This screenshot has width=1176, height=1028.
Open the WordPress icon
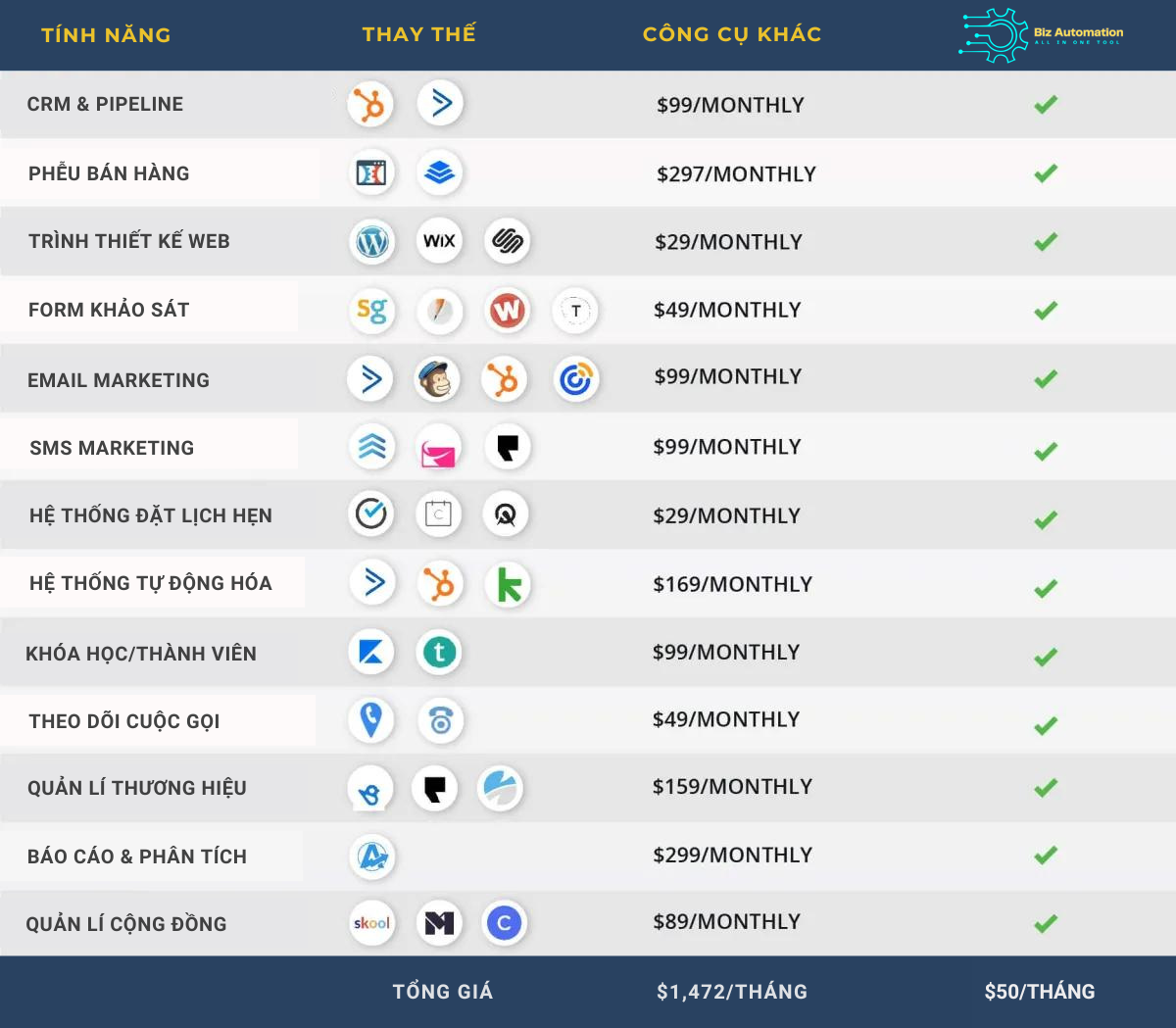pyautogui.click(x=372, y=241)
